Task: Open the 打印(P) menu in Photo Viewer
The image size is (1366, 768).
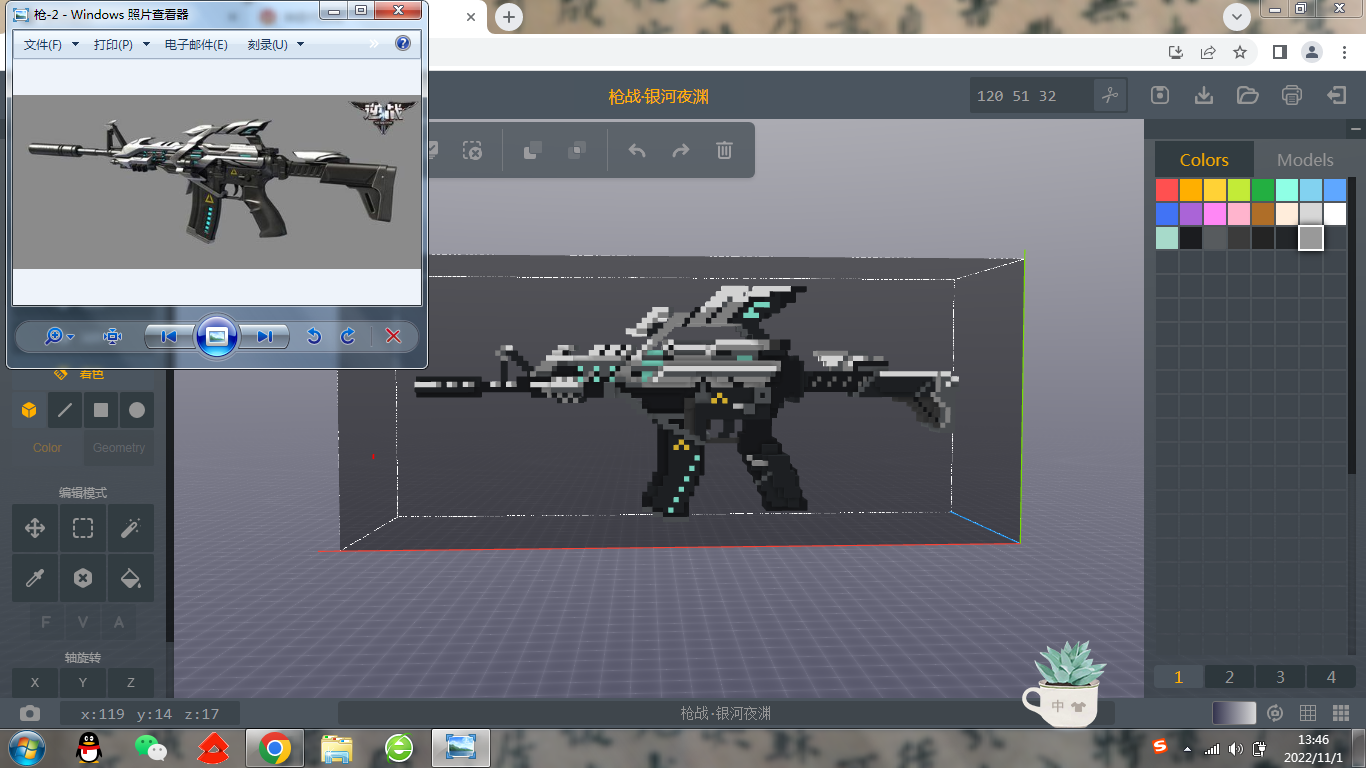Action: (122, 44)
